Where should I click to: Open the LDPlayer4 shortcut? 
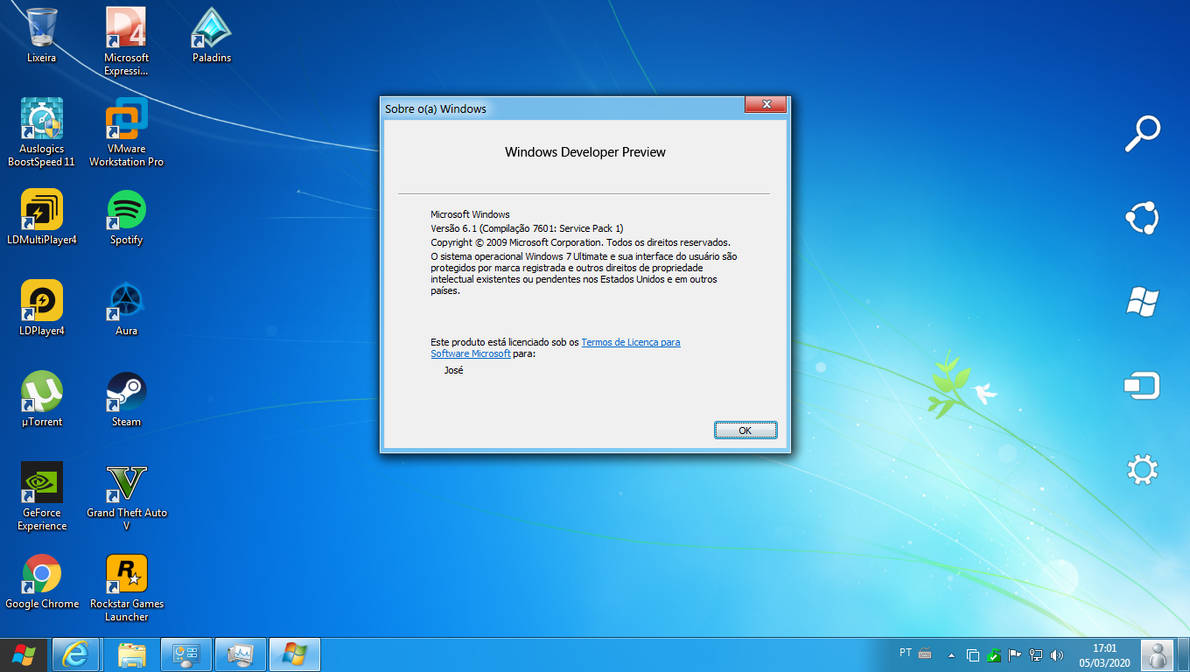pos(41,308)
